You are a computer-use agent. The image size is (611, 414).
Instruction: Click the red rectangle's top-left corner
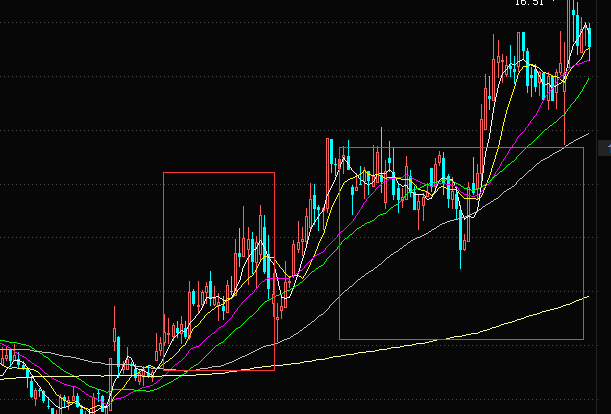tap(164, 172)
